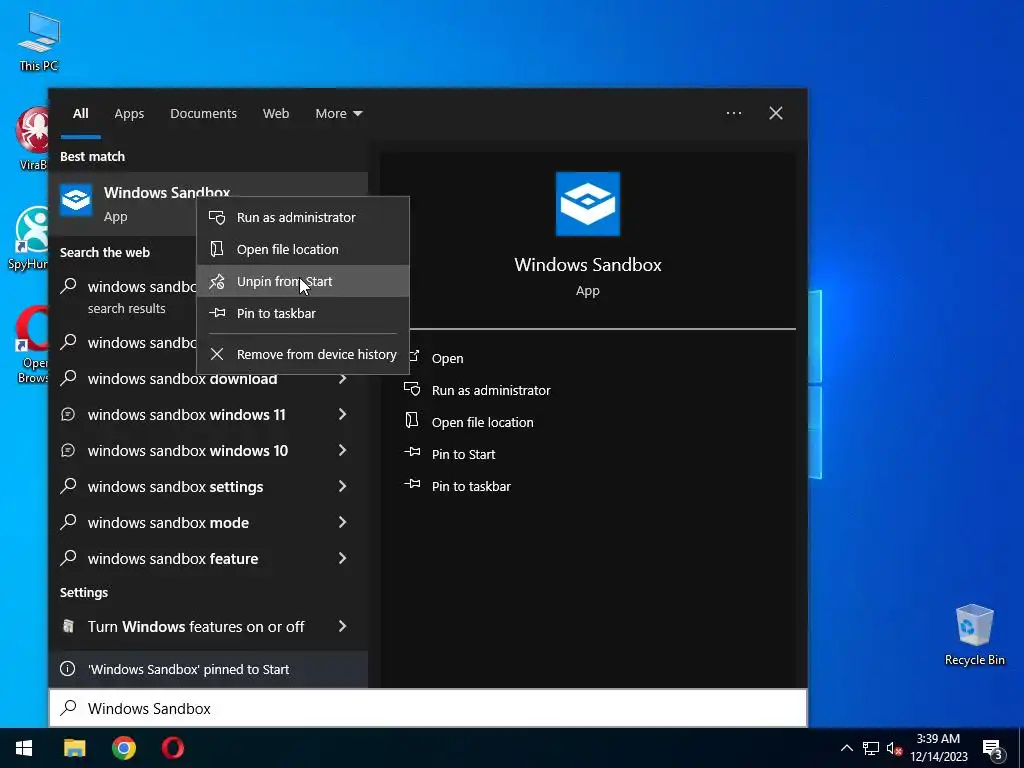Click the chat icon beside windows sandbox windows 11
Screen dimensions: 1024x768
click(x=68, y=415)
